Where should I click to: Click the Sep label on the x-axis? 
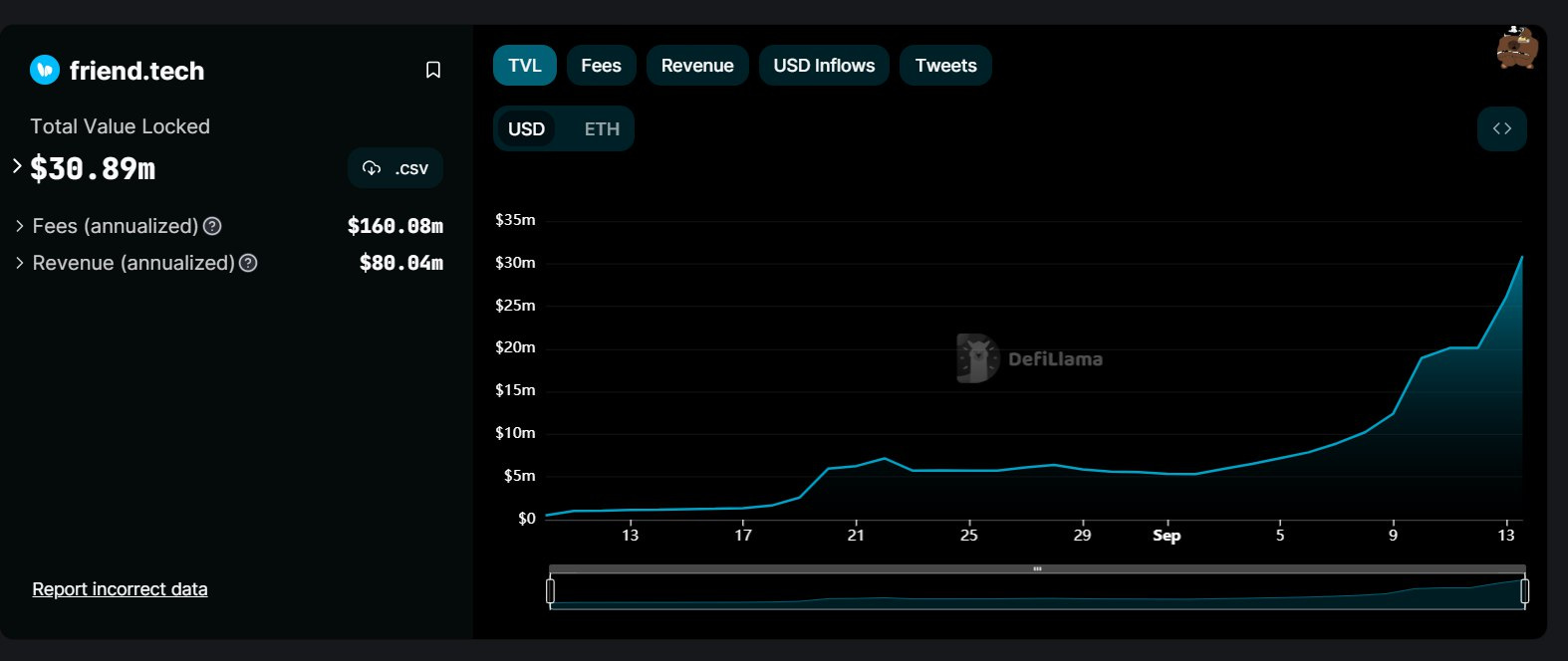coord(1167,536)
